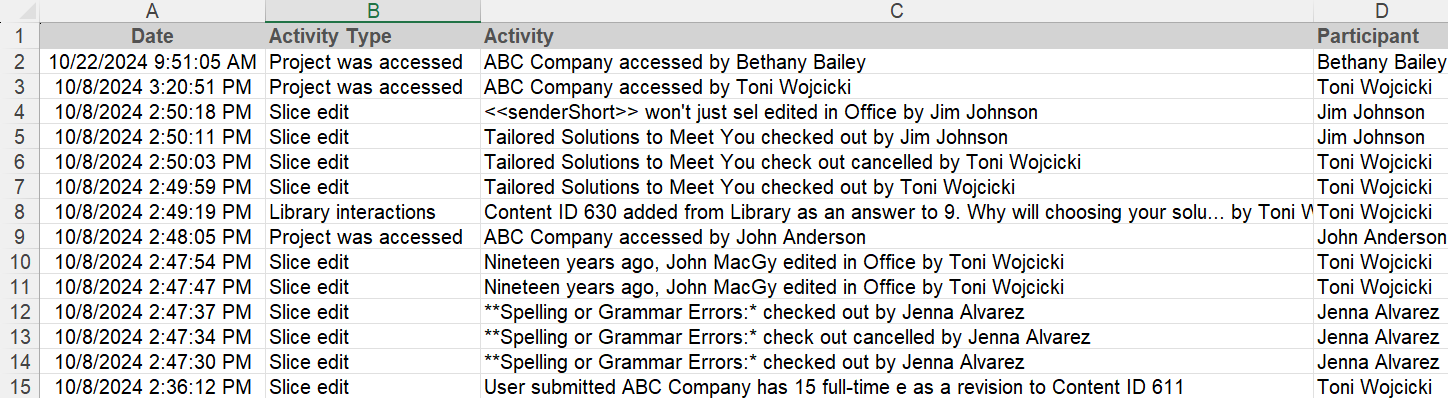Viewport: 1448px width, 398px height.
Task: Select the ABC Company accessed by John Anderson cell
Action: [x=897, y=237]
